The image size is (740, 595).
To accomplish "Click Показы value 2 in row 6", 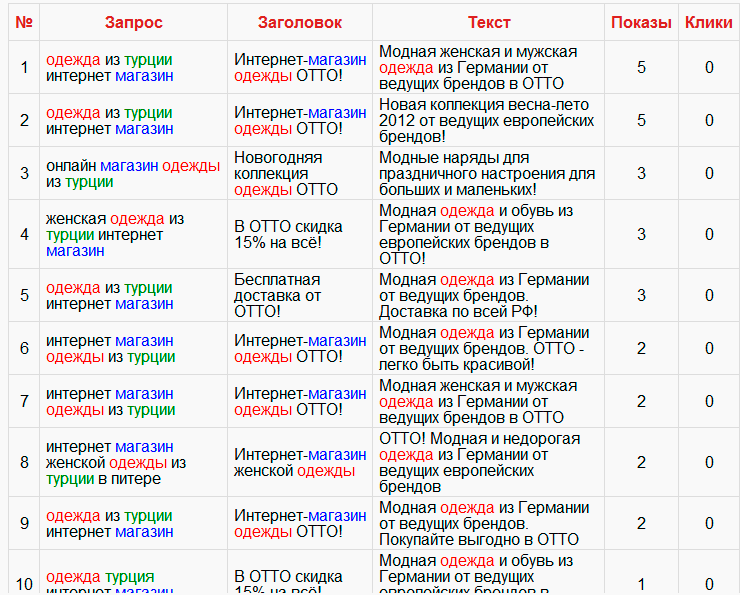I will [641, 348].
